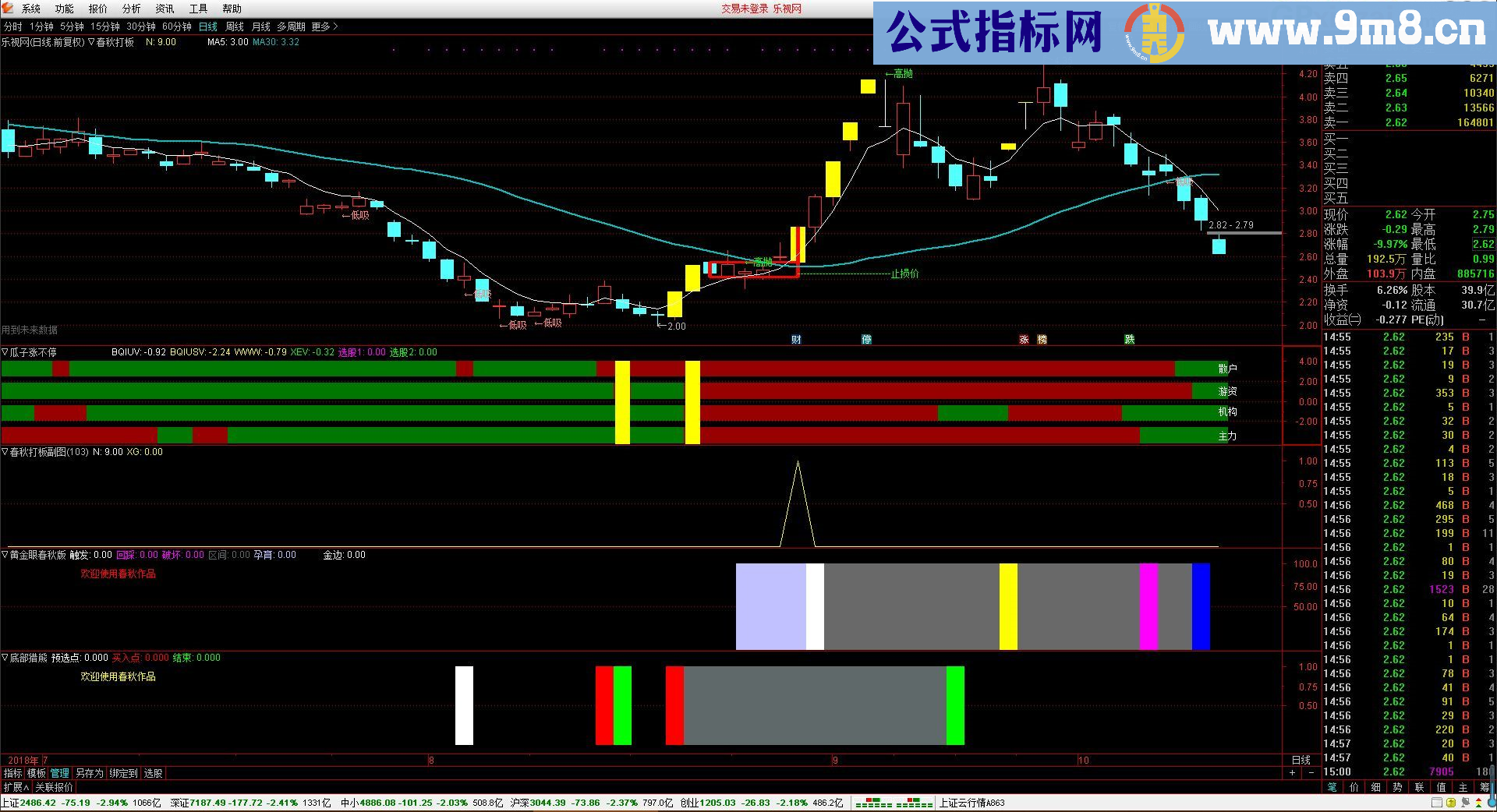
Task: Open the 价 price distribution tab
Action: point(1354,787)
